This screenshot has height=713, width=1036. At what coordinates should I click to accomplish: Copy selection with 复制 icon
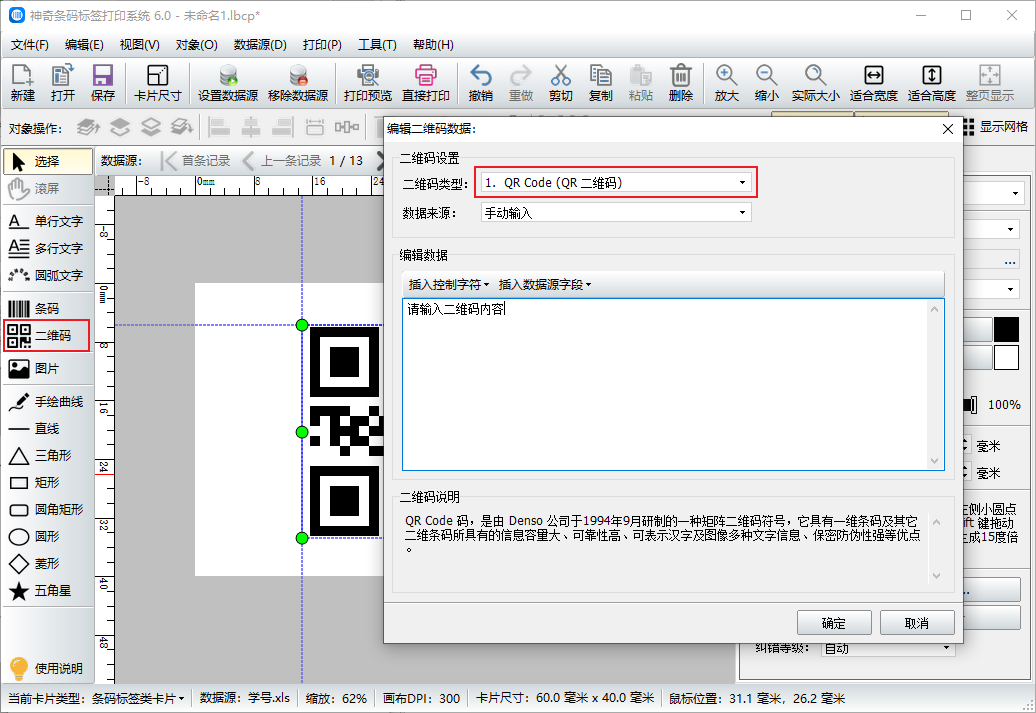(601, 83)
